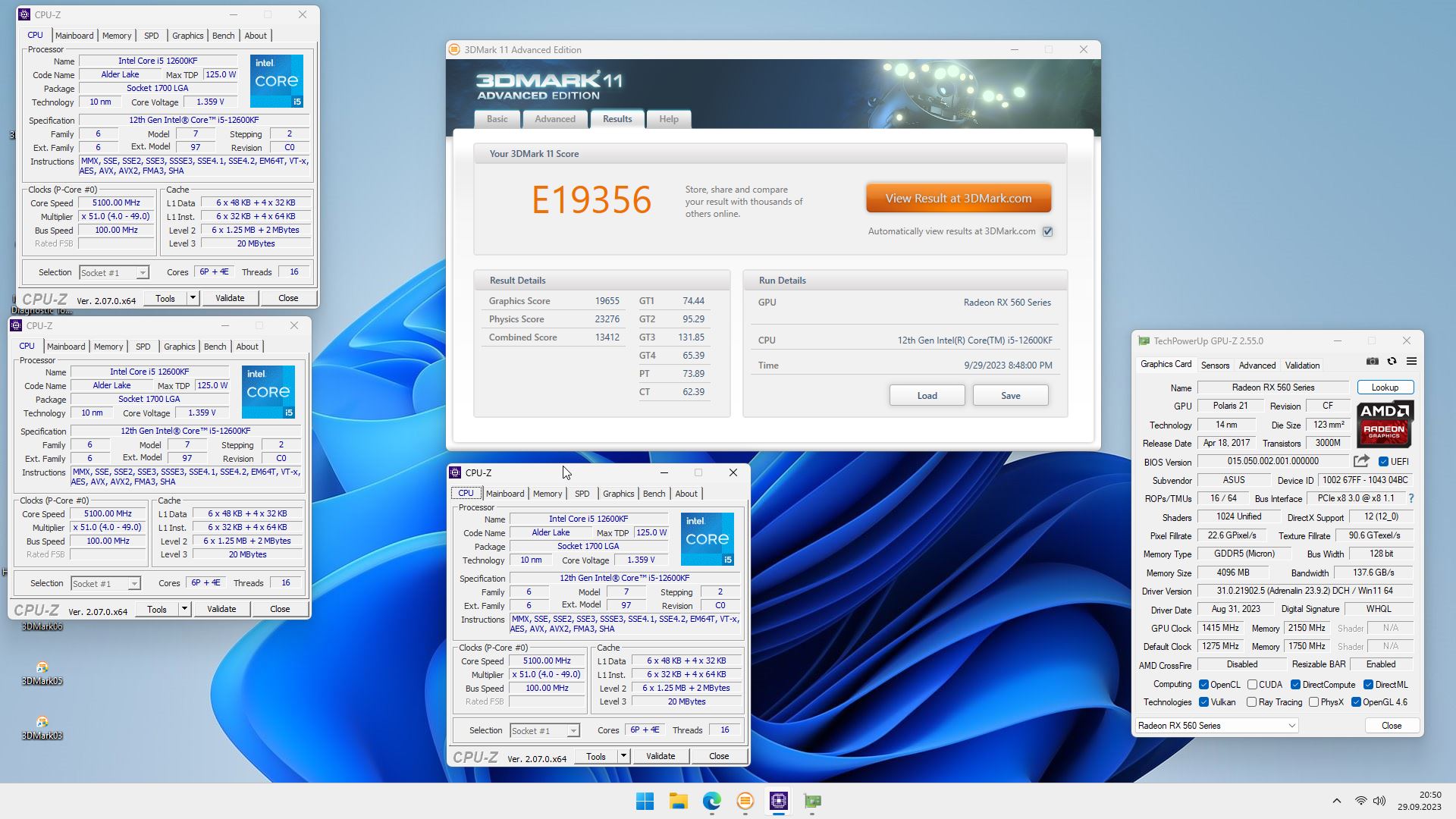Open Graphics tab in bottom CPU-Z
This screenshot has width=1456, height=819.
[x=618, y=494]
